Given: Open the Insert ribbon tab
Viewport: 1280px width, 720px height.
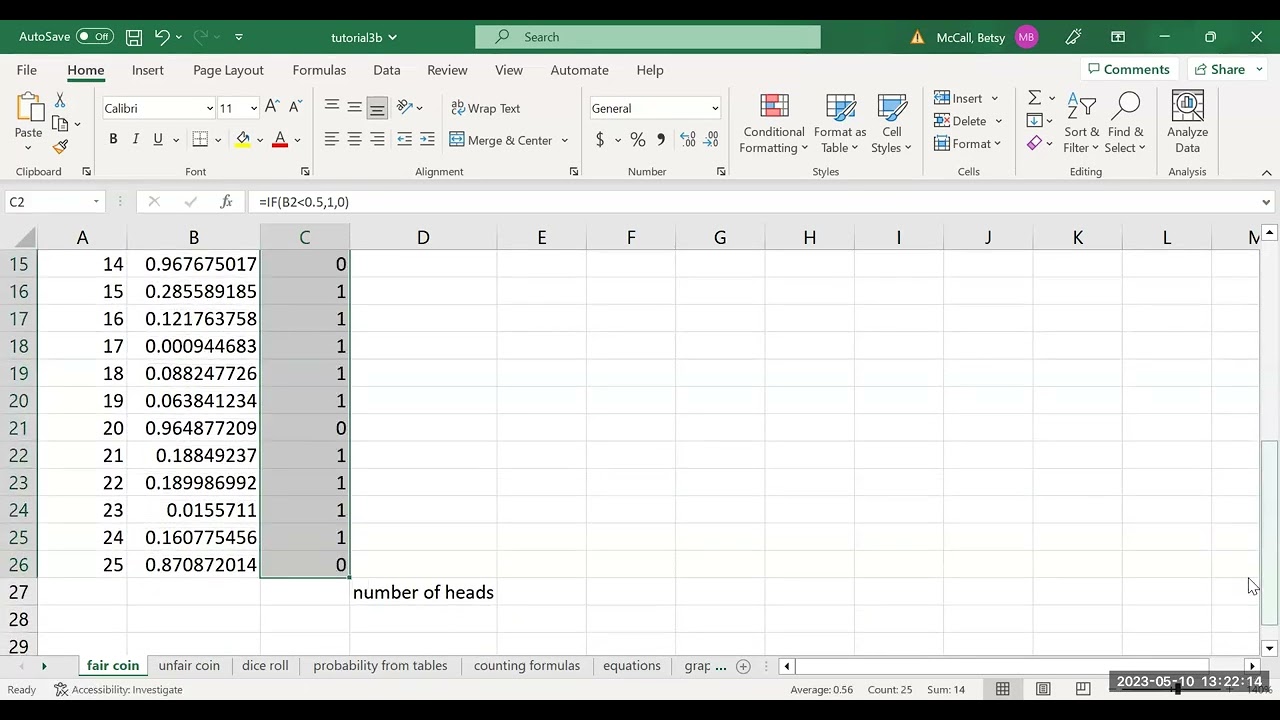Looking at the screenshot, I should click(147, 70).
